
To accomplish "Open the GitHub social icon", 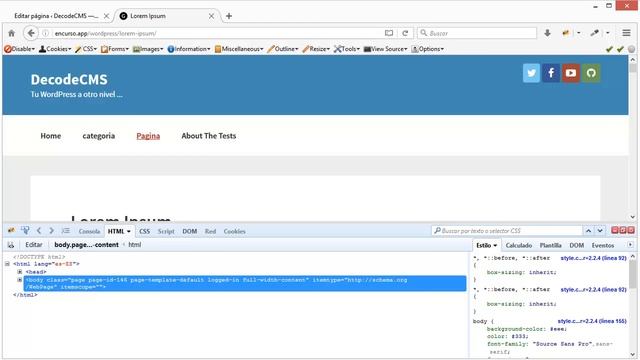I will [591, 73].
